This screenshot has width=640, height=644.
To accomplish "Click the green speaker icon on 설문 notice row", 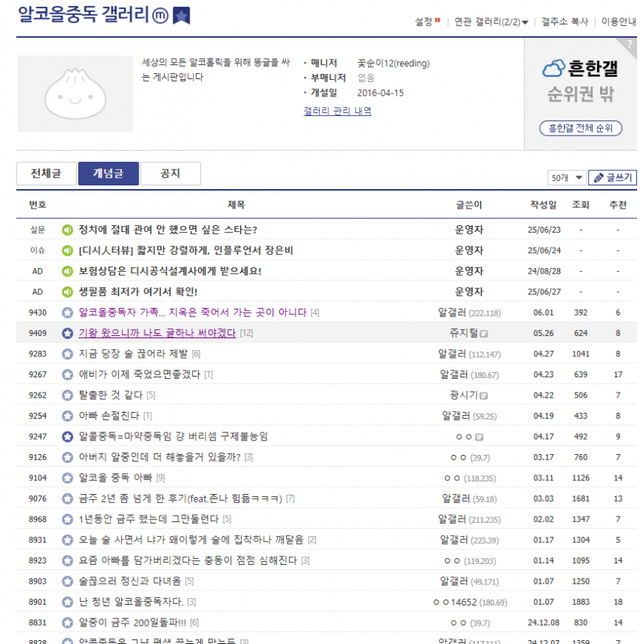I will (x=67, y=229).
